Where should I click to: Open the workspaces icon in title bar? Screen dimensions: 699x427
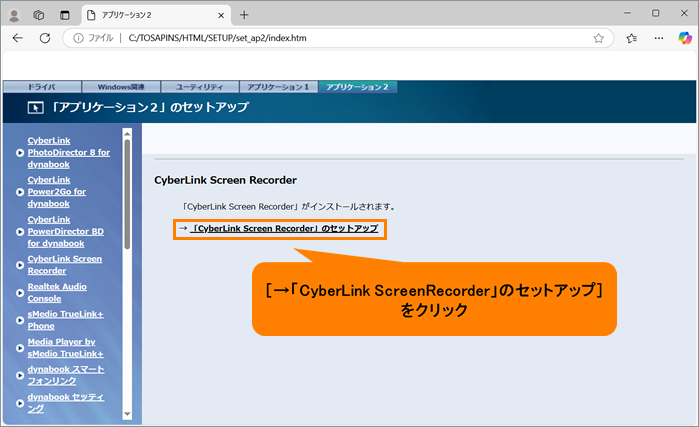point(39,15)
